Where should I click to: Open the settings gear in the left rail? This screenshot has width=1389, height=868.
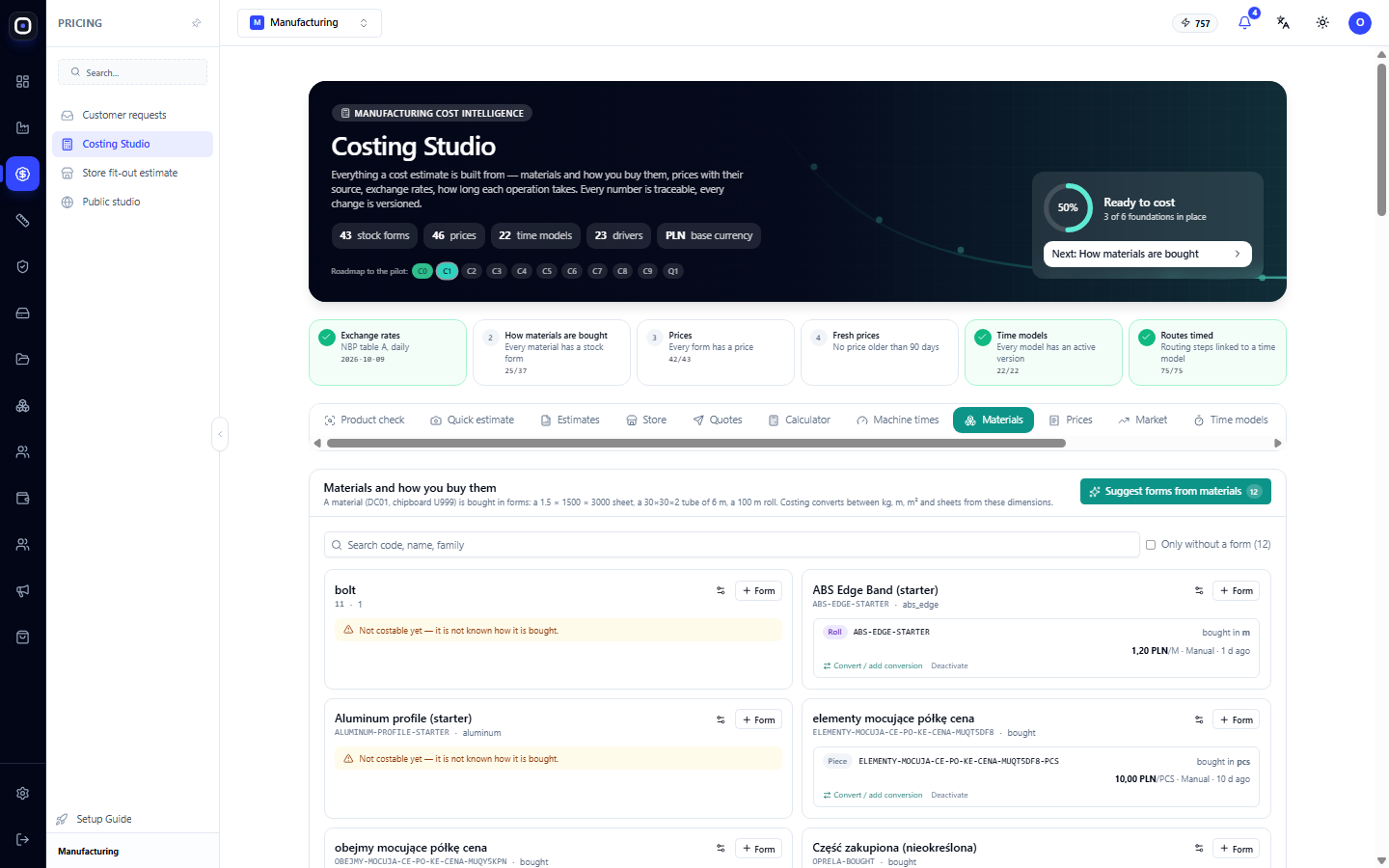point(23,794)
